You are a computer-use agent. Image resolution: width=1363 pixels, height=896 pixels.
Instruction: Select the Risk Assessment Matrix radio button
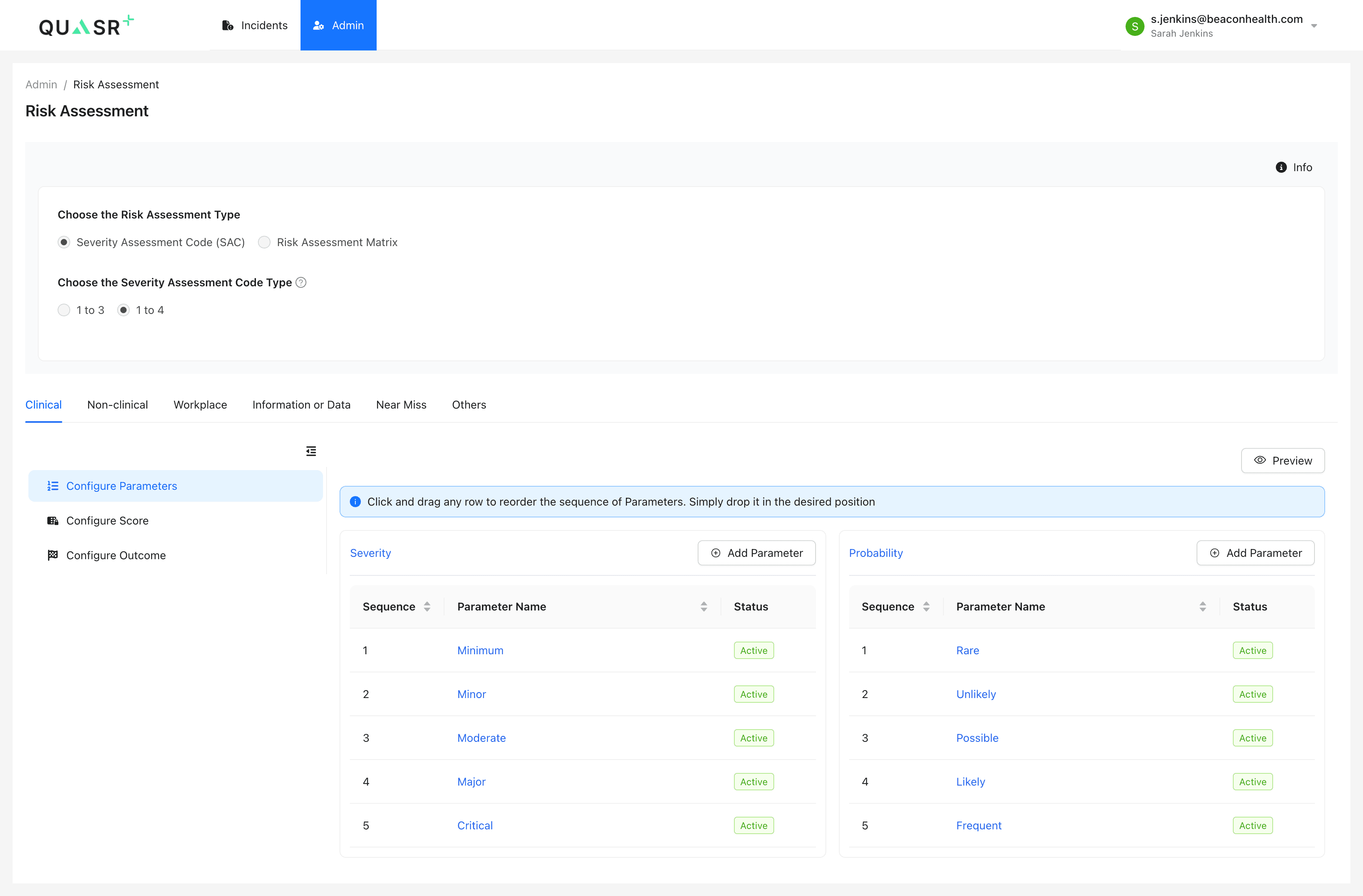[x=264, y=242]
